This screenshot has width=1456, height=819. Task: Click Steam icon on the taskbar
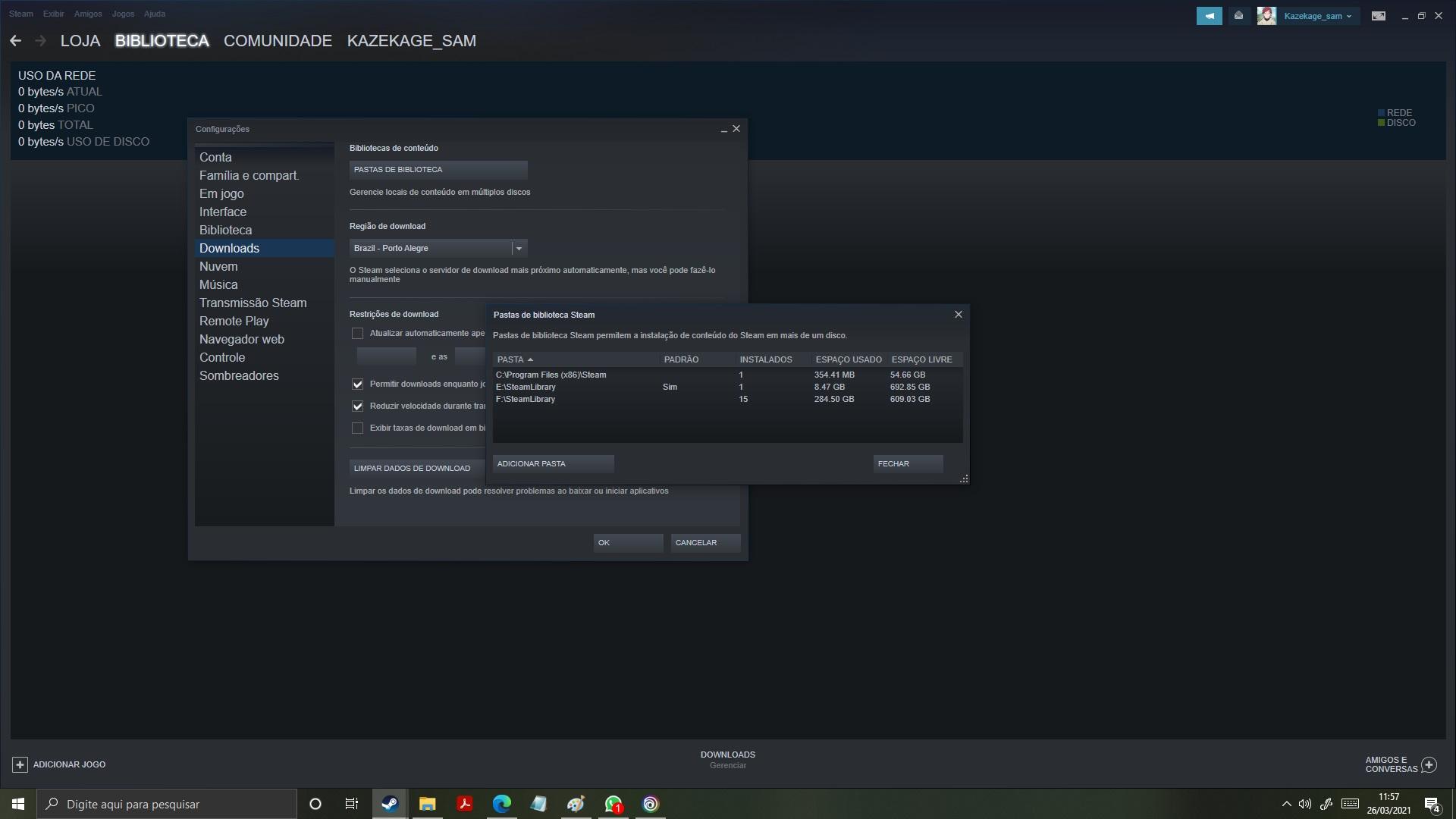point(390,804)
